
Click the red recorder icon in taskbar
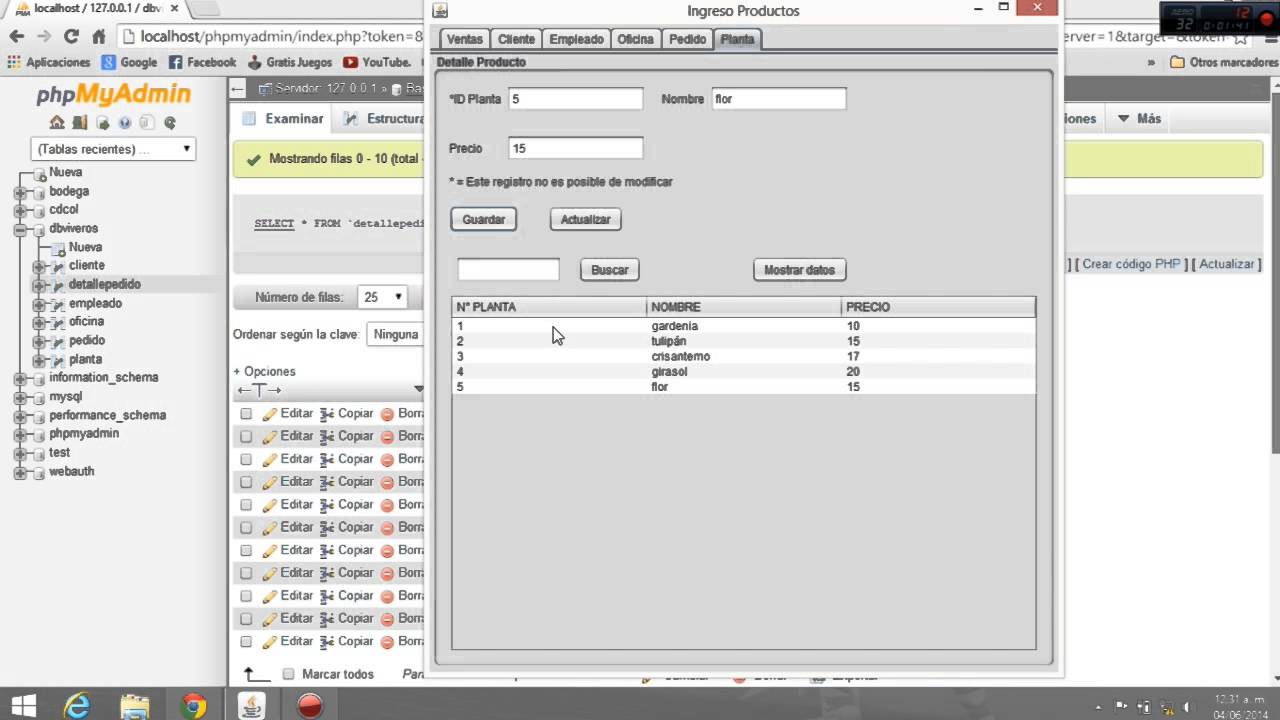click(310, 705)
